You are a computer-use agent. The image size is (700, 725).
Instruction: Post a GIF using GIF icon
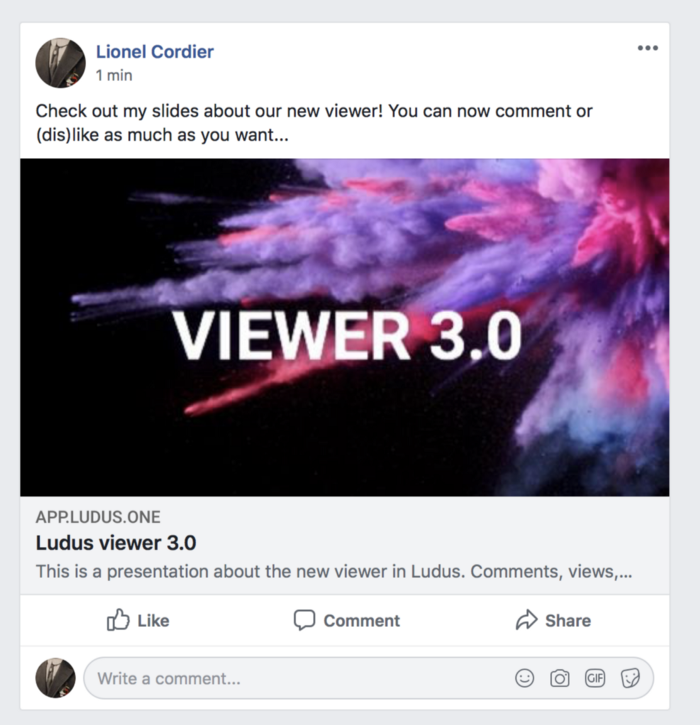(x=595, y=678)
